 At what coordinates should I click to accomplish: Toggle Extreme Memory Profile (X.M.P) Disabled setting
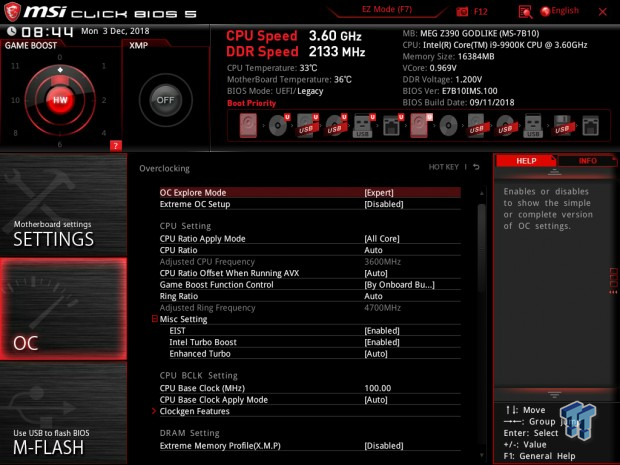coord(310,446)
